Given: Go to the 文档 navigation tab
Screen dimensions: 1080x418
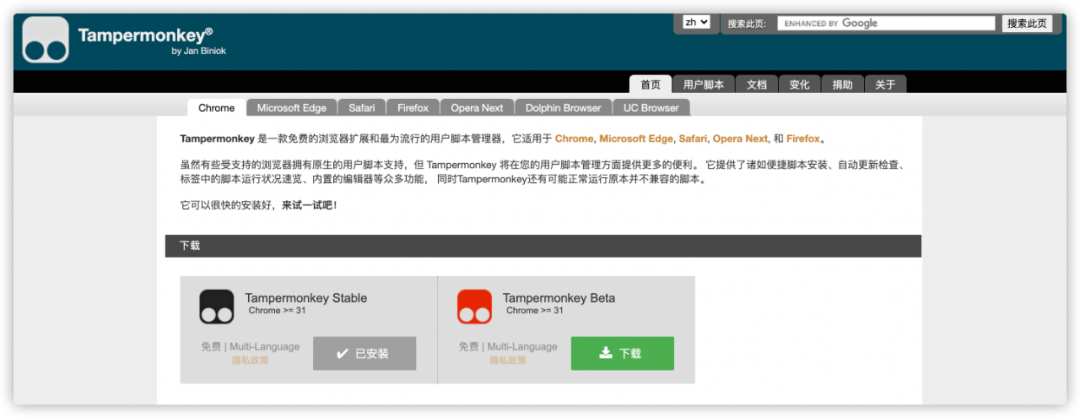Looking at the screenshot, I should 756,85.
